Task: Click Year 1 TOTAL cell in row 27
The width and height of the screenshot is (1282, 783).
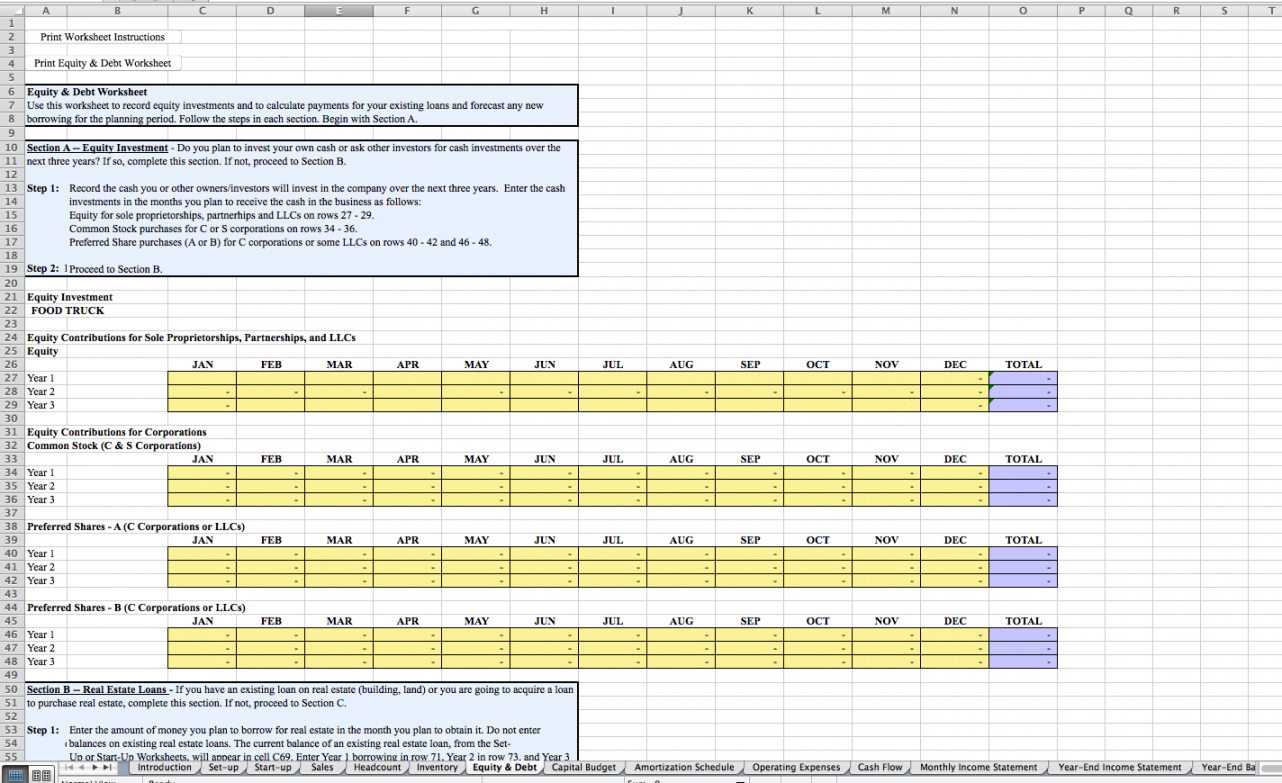Action: (x=1022, y=378)
